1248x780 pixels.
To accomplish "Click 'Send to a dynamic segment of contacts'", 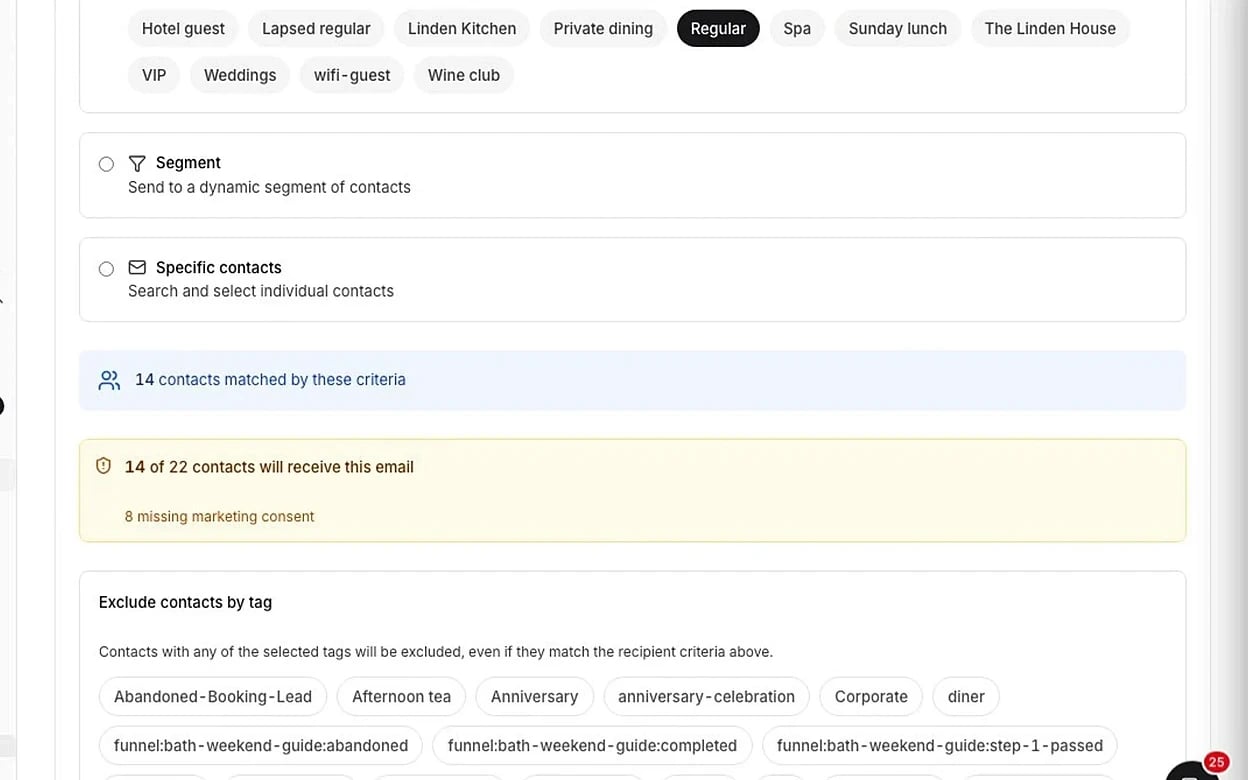I will click(x=269, y=187).
